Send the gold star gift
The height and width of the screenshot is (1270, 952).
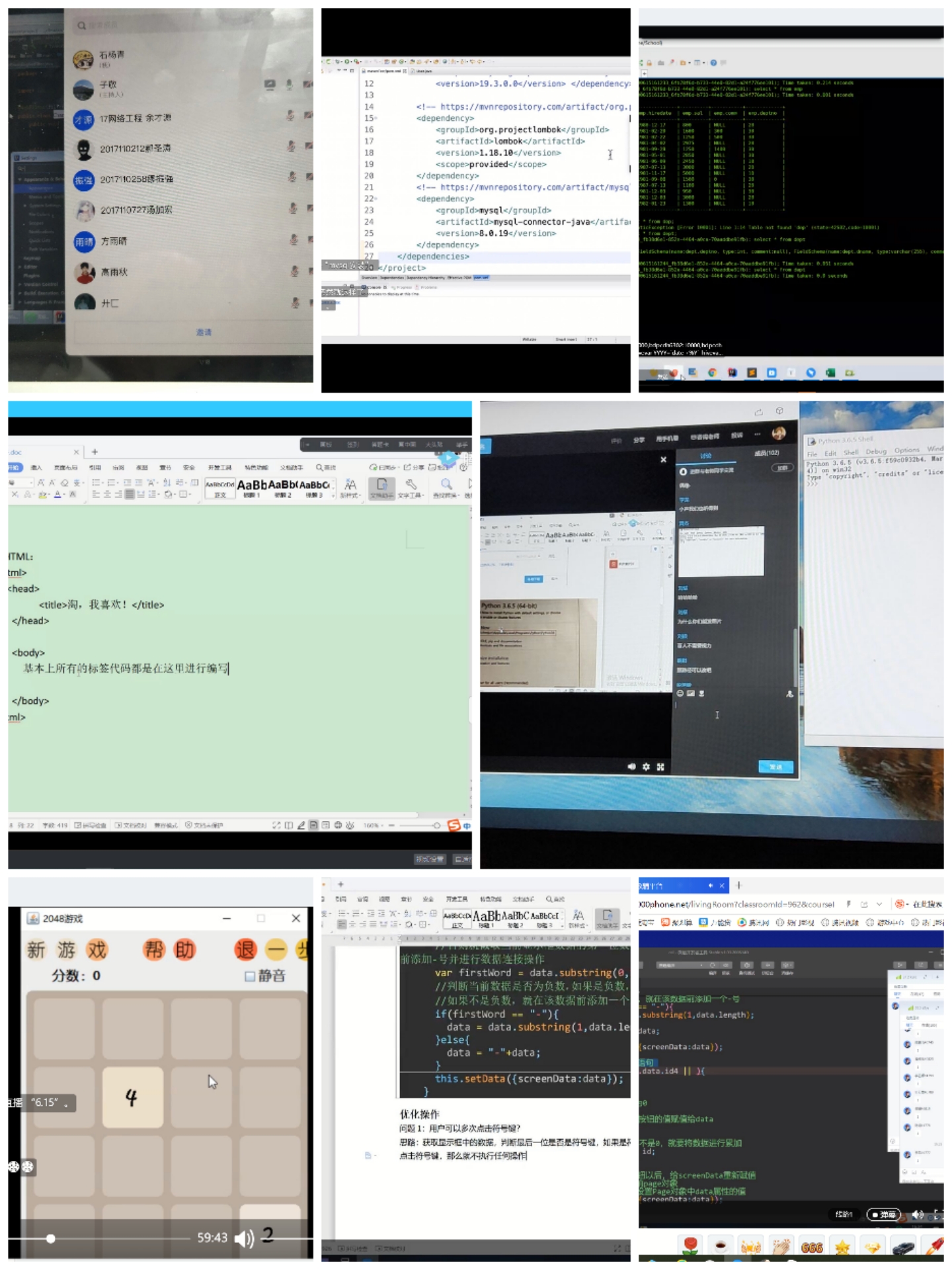[x=842, y=1247]
